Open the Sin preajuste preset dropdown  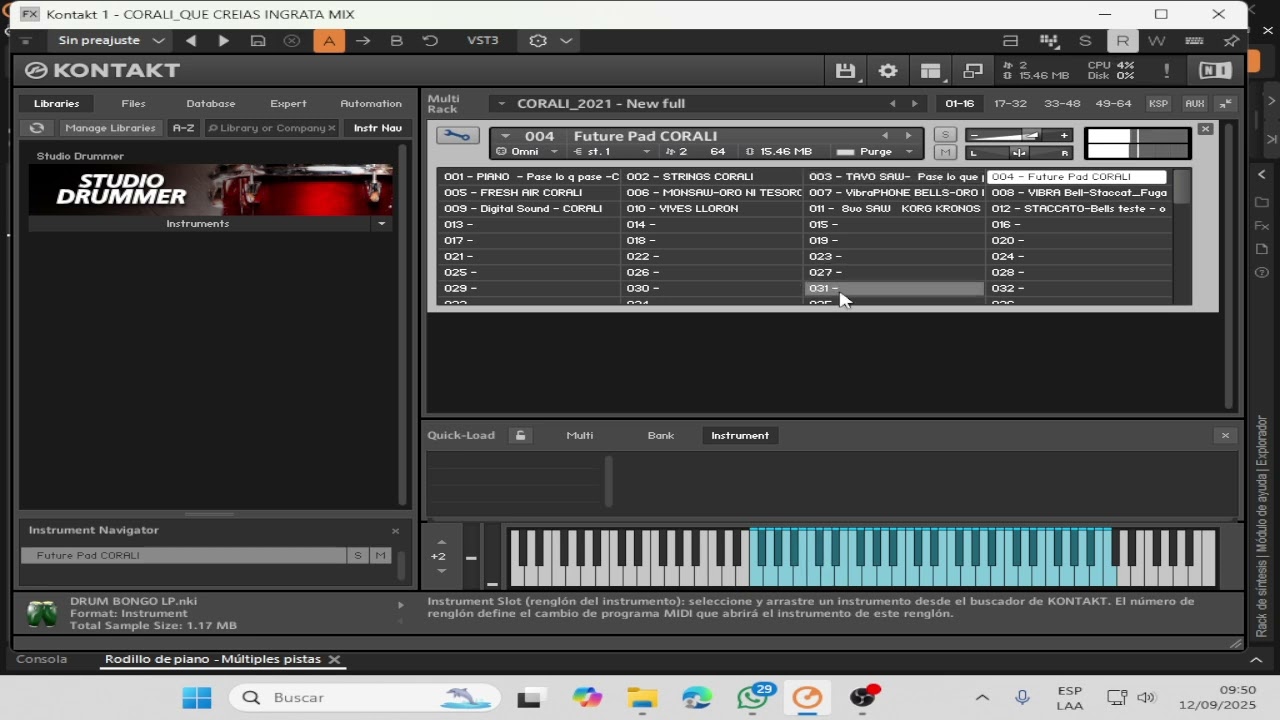(x=111, y=41)
